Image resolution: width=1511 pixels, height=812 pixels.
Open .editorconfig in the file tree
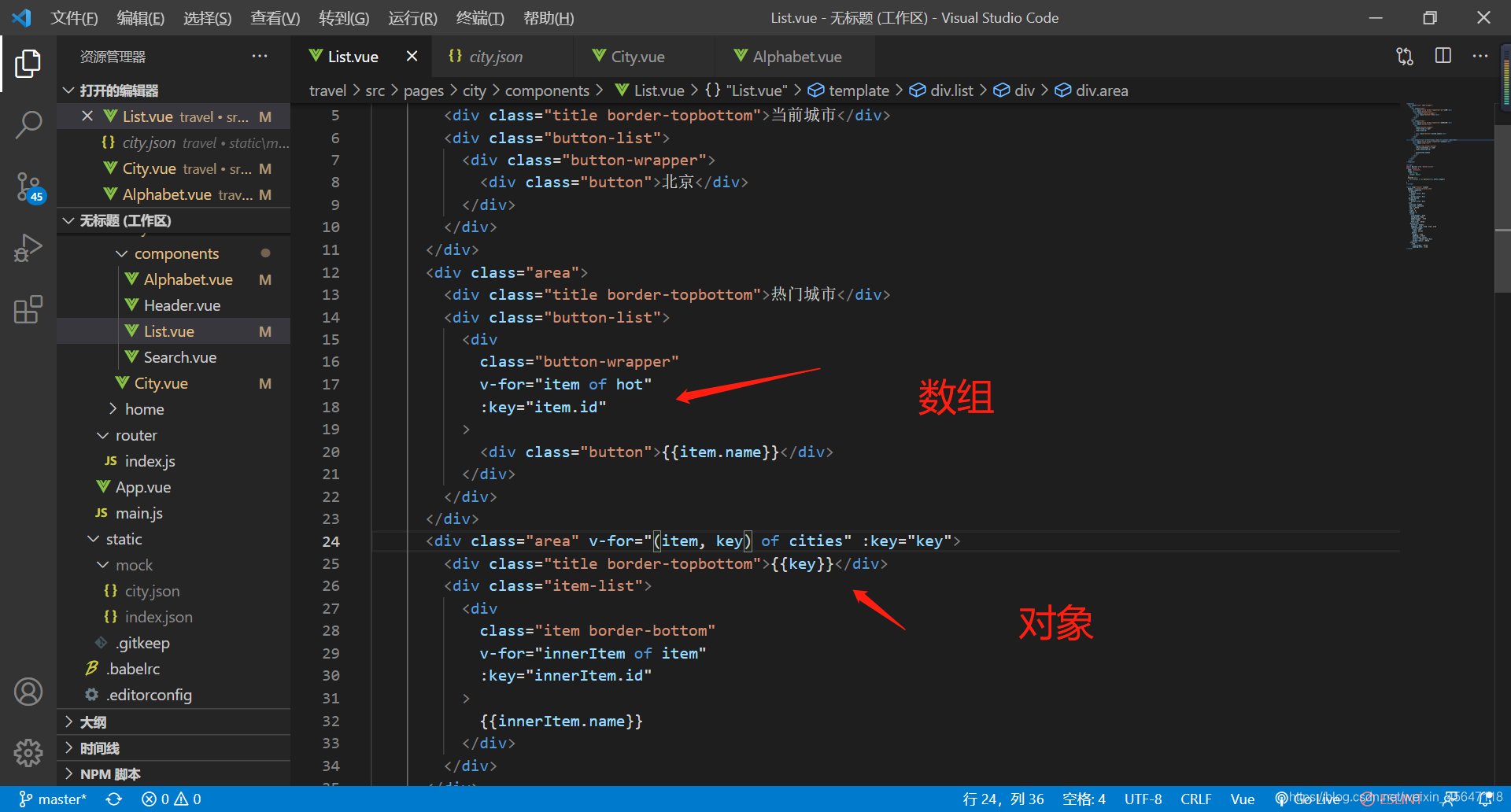click(174, 695)
